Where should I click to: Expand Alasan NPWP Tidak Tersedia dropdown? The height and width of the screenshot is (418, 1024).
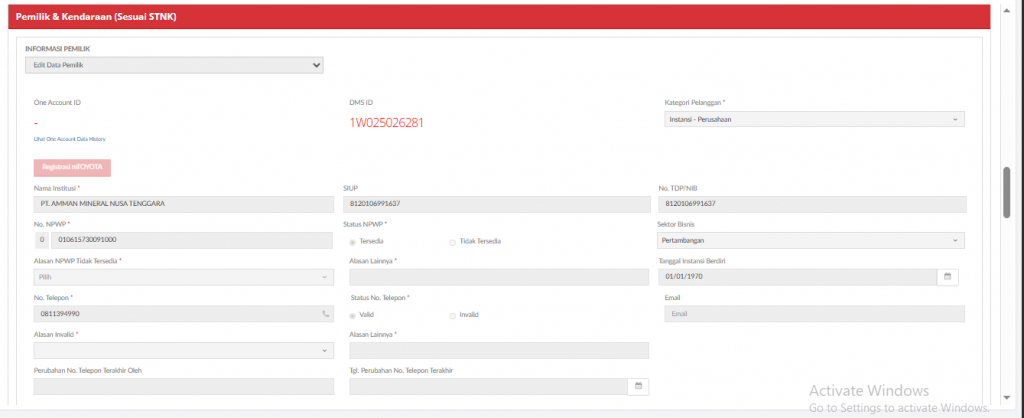click(x=183, y=277)
